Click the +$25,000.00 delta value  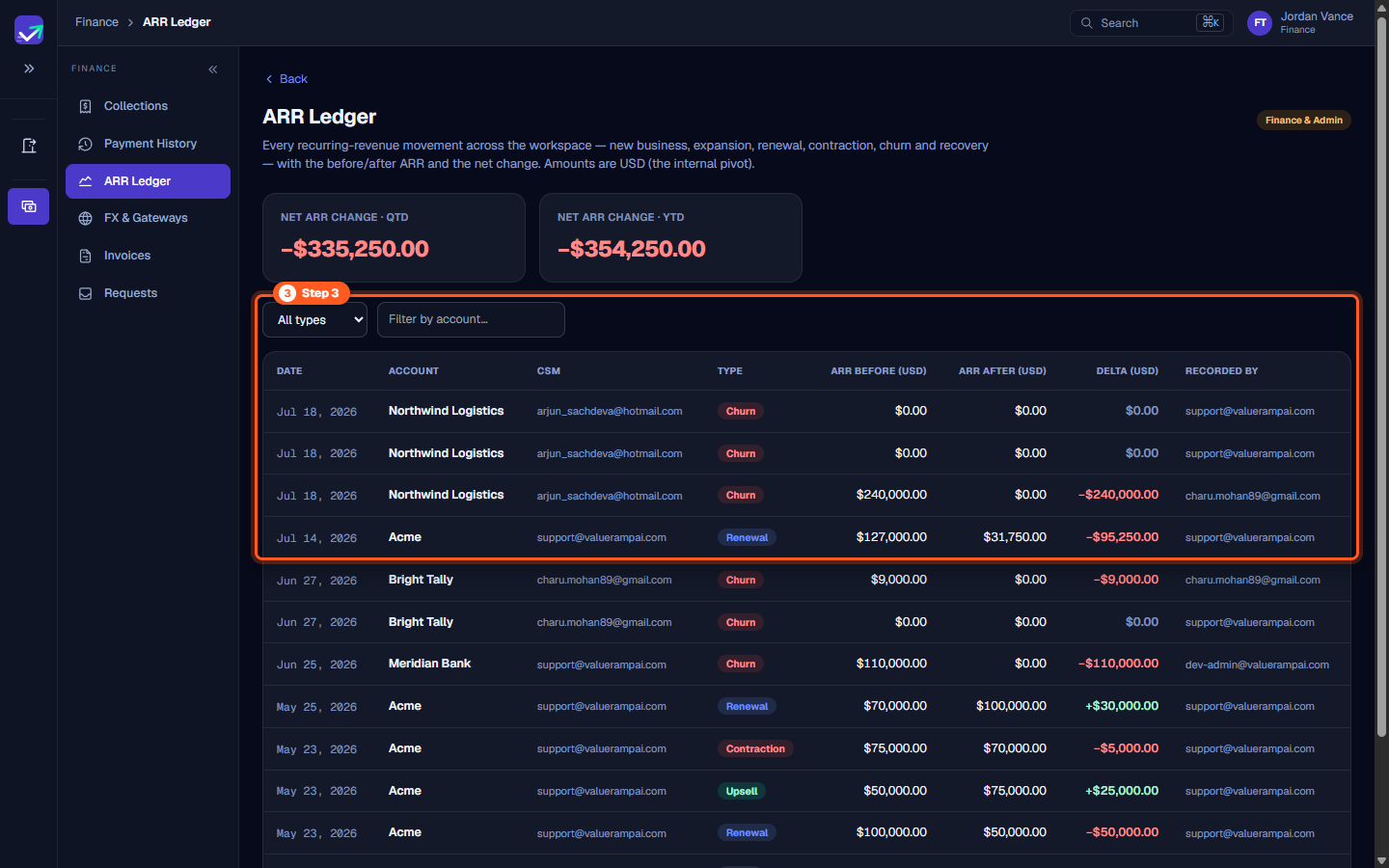tap(1122, 791)
